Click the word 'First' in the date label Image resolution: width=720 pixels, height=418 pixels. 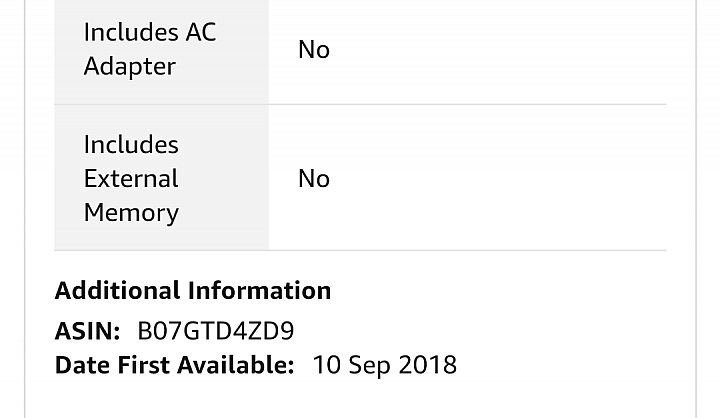[144, 365]
